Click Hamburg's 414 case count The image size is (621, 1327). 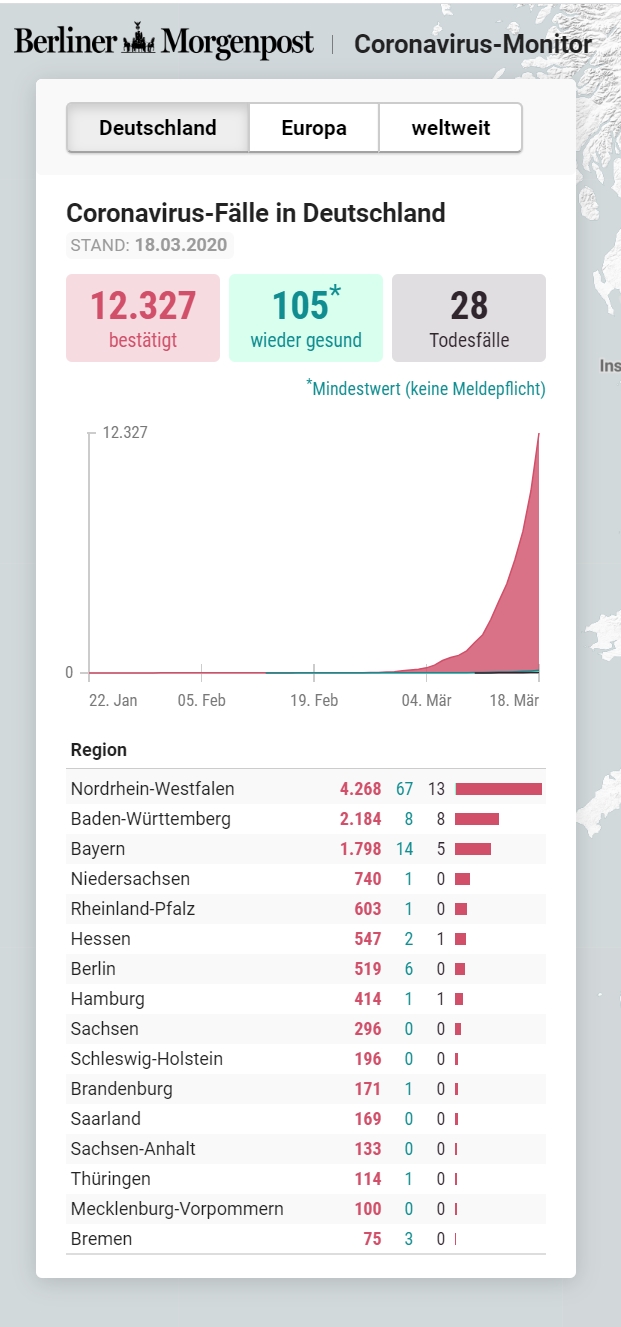(x=367, y=999)
